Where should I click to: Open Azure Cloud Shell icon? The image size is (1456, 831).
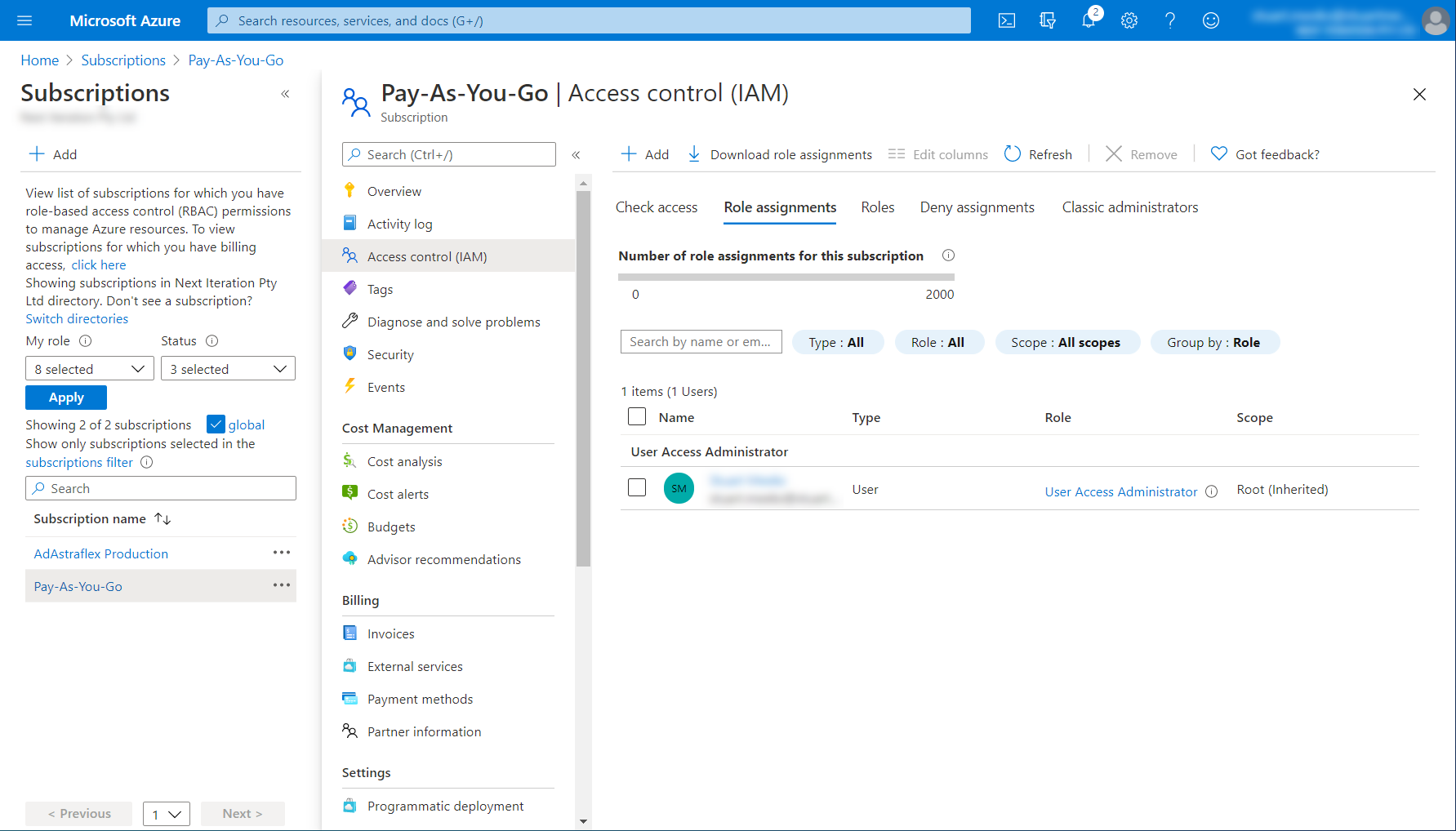[x=1007, y=20]
